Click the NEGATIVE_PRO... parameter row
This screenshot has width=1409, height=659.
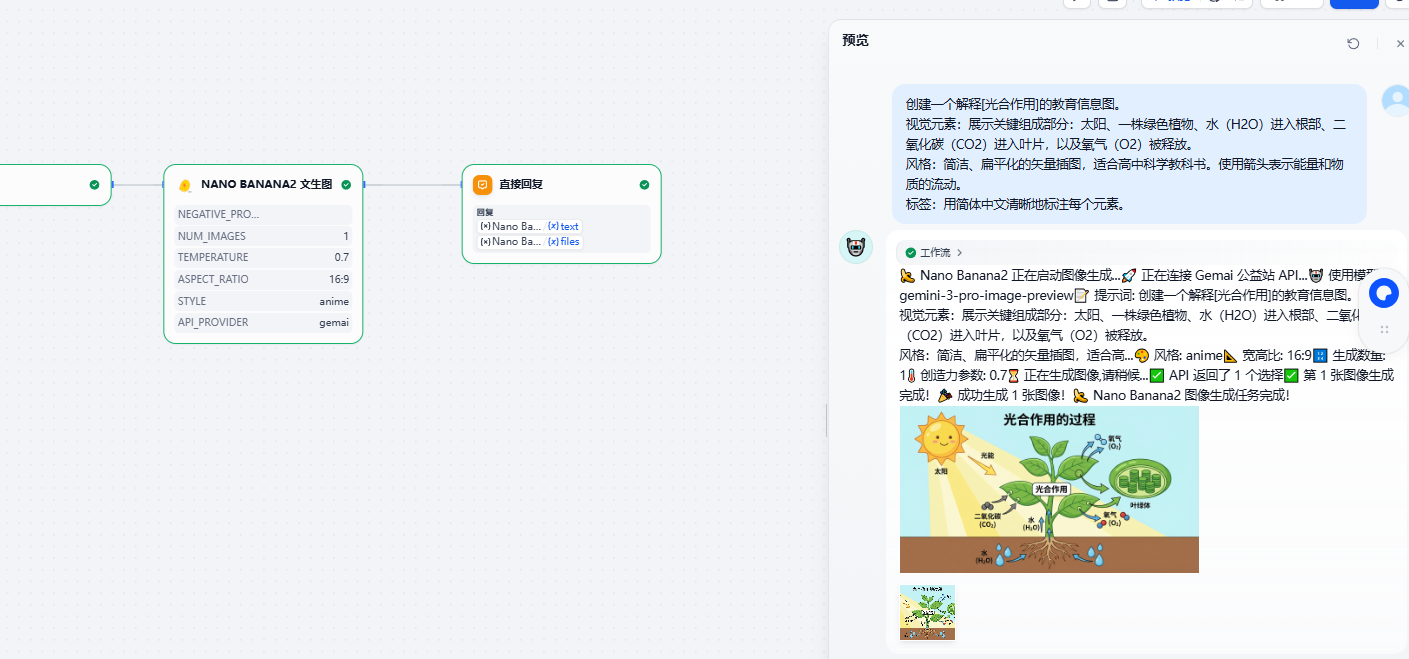pyautogui.click(x=263, y=214)
